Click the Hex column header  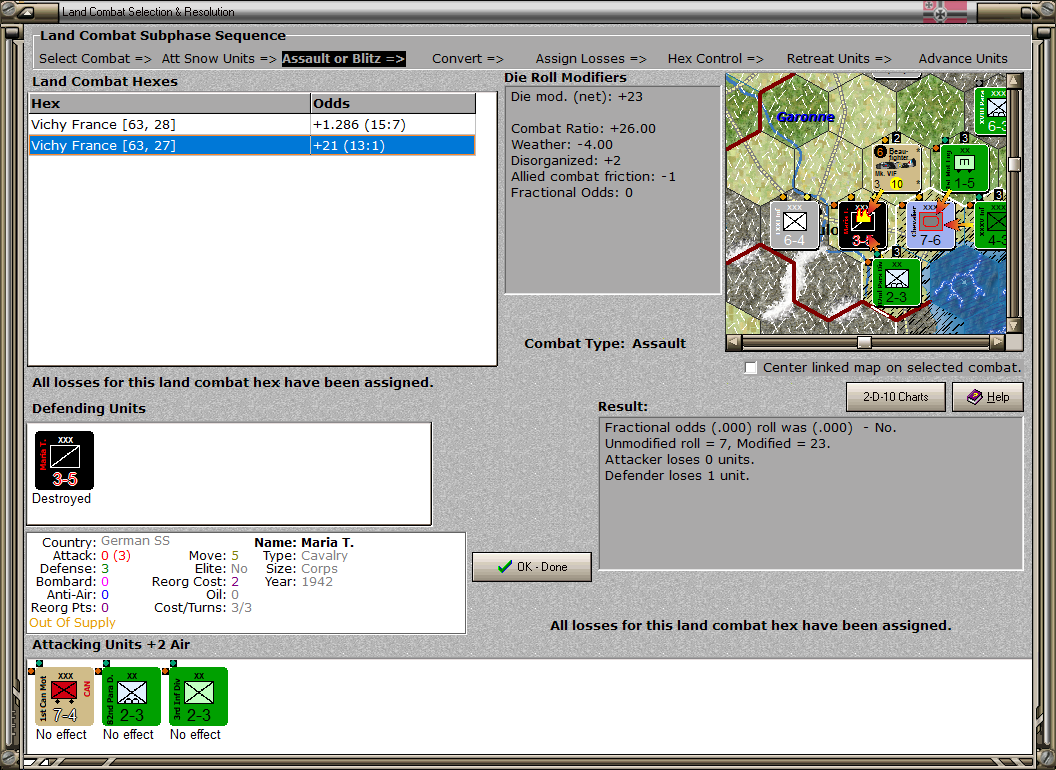170,103
